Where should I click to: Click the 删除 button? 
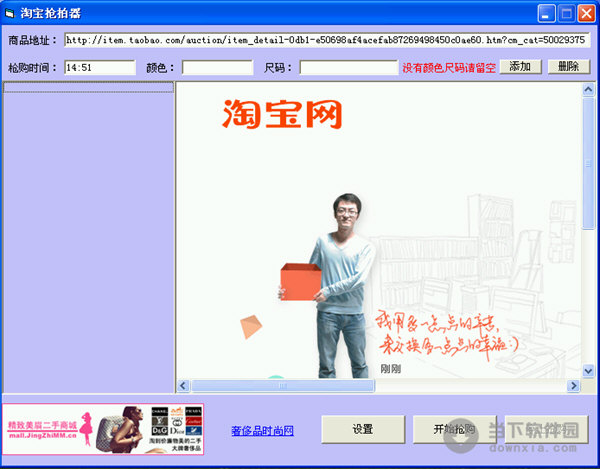[x=569, y=67]
